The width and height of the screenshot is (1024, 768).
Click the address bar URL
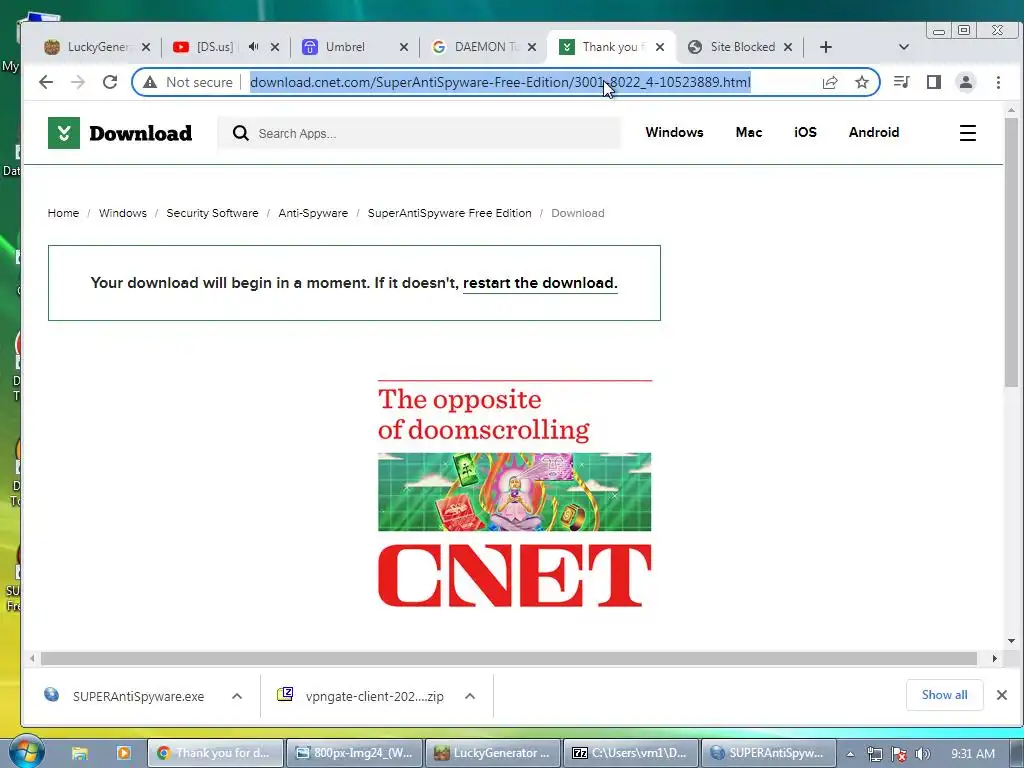pyautogui.click(x=500, y=82)
